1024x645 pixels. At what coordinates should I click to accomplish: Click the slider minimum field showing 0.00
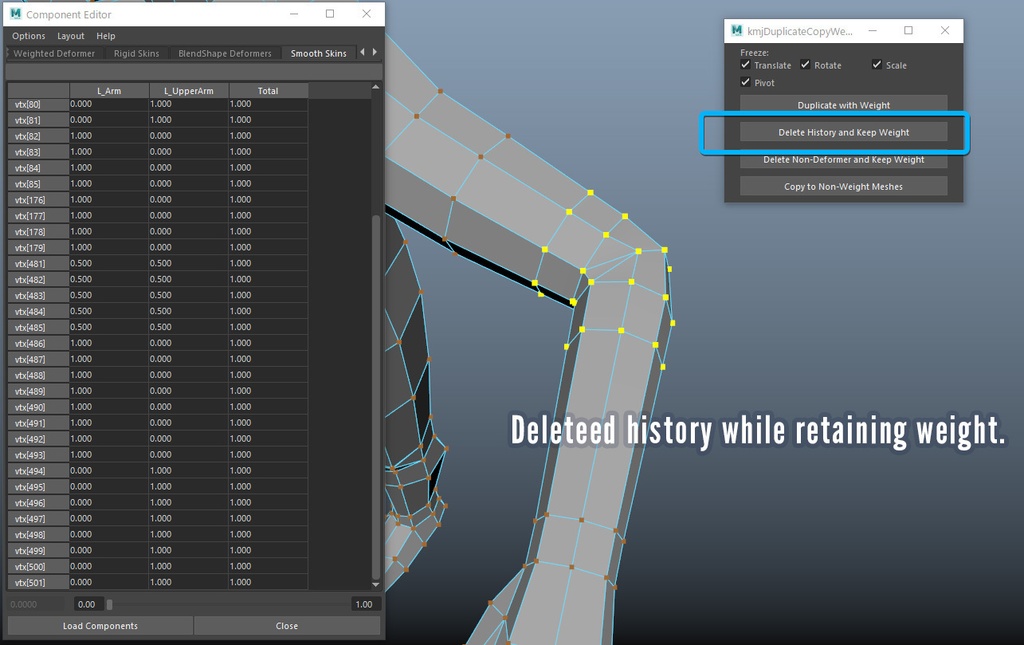(x=87, y=605)
